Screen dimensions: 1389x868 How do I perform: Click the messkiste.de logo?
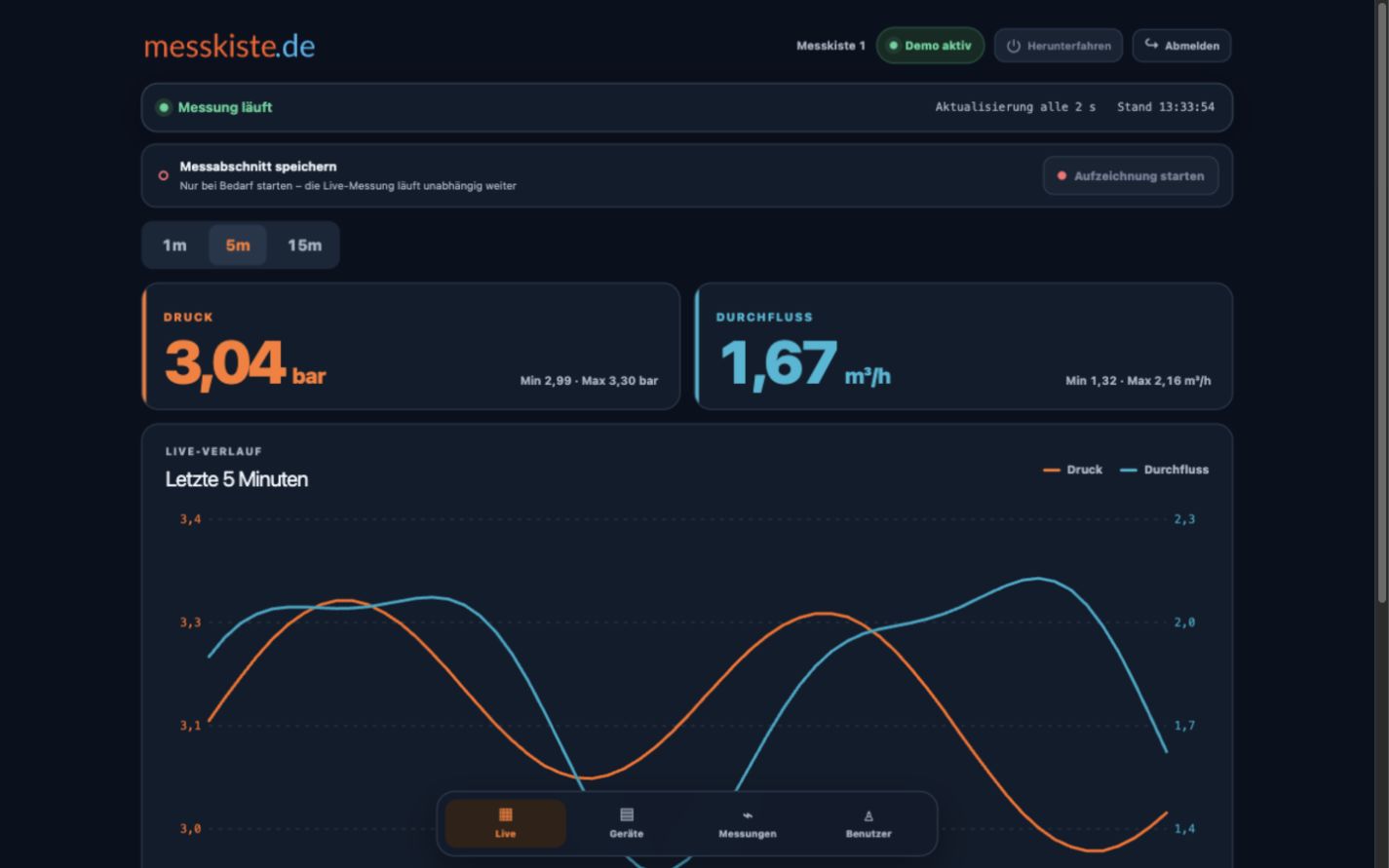(229, 46)
